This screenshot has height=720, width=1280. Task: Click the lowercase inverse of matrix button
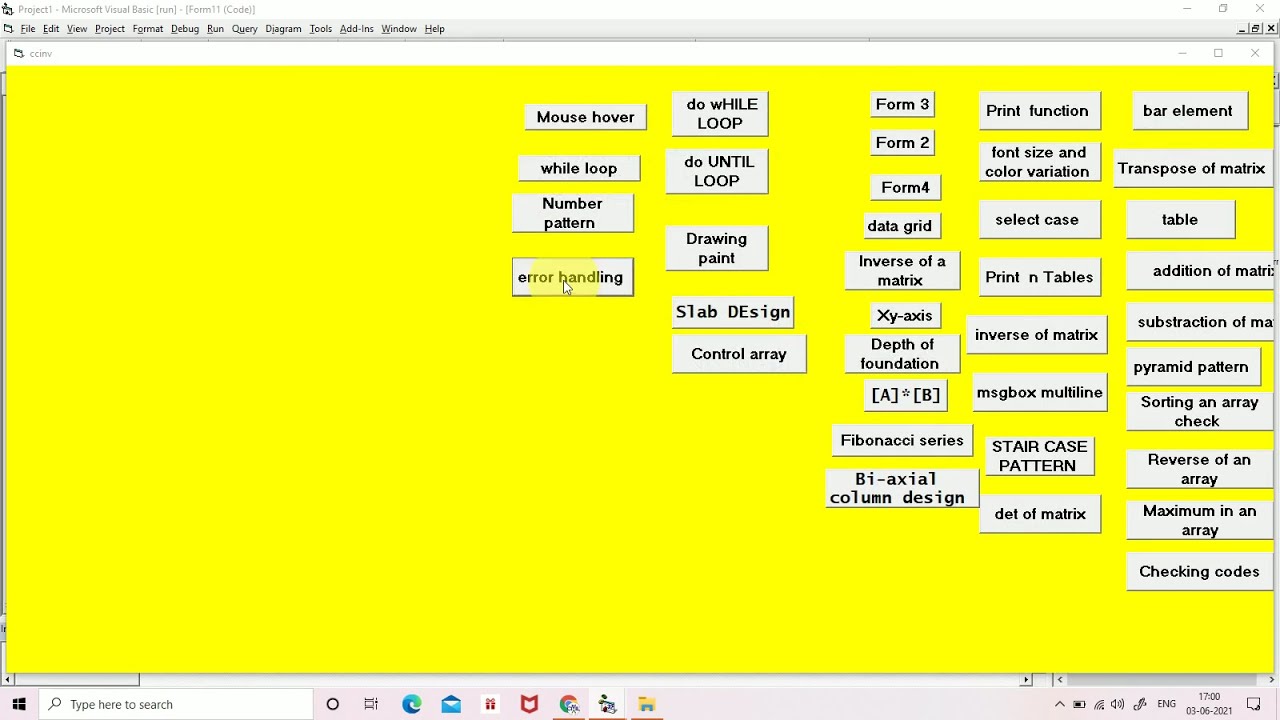(x=1036, y=335)
